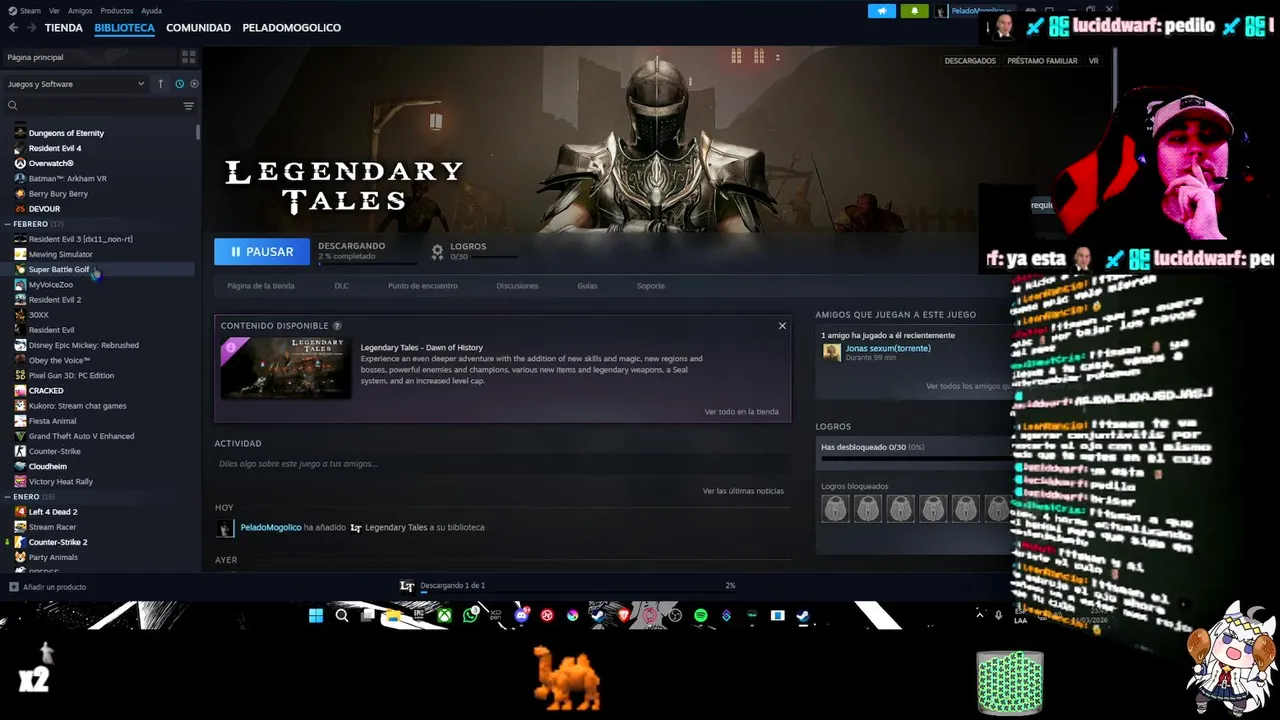Open friend Jonas sexum(torrente) entry
1280x720 pixels.
click(x=888, y=349)
